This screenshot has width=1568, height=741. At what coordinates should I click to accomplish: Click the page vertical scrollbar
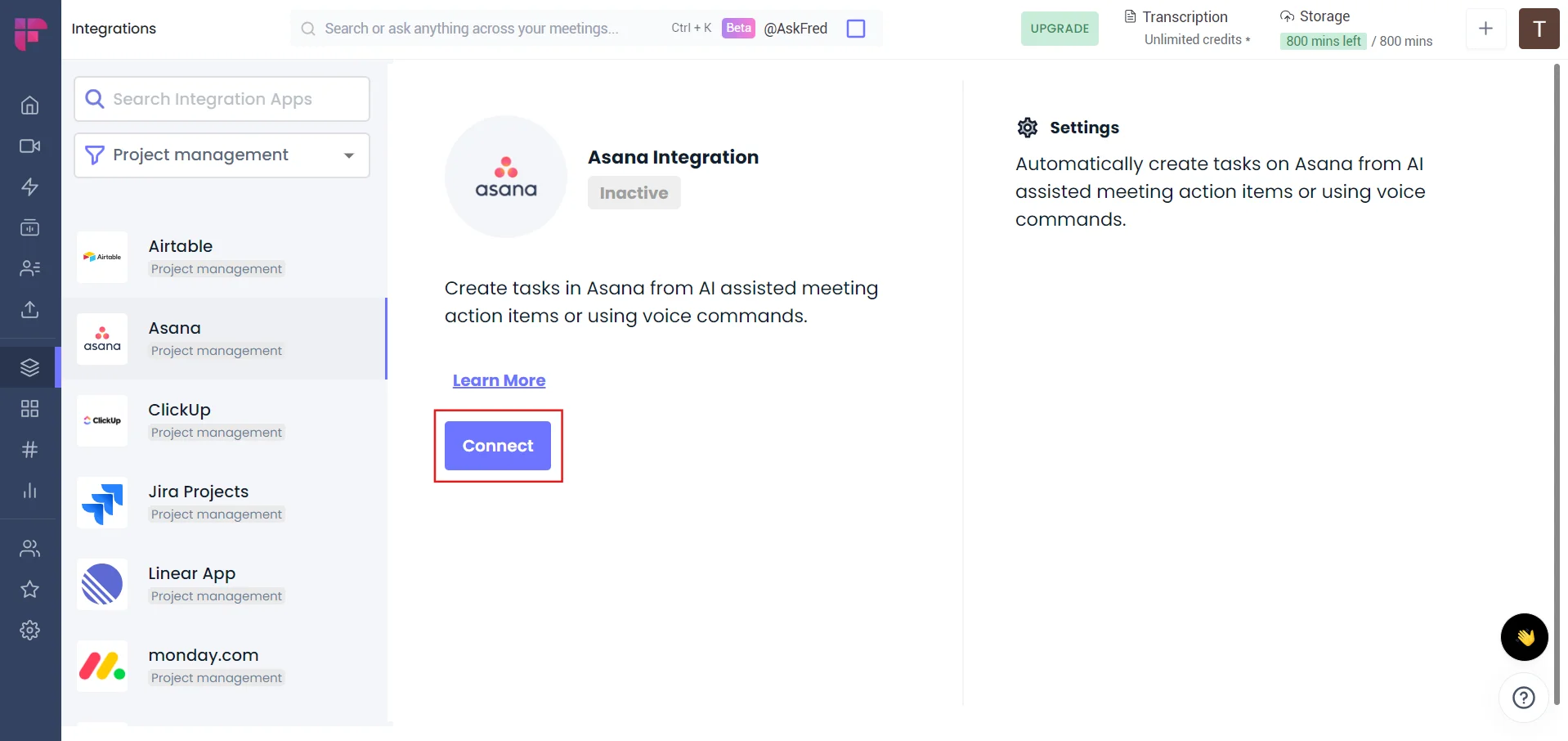click(1557, 384)
